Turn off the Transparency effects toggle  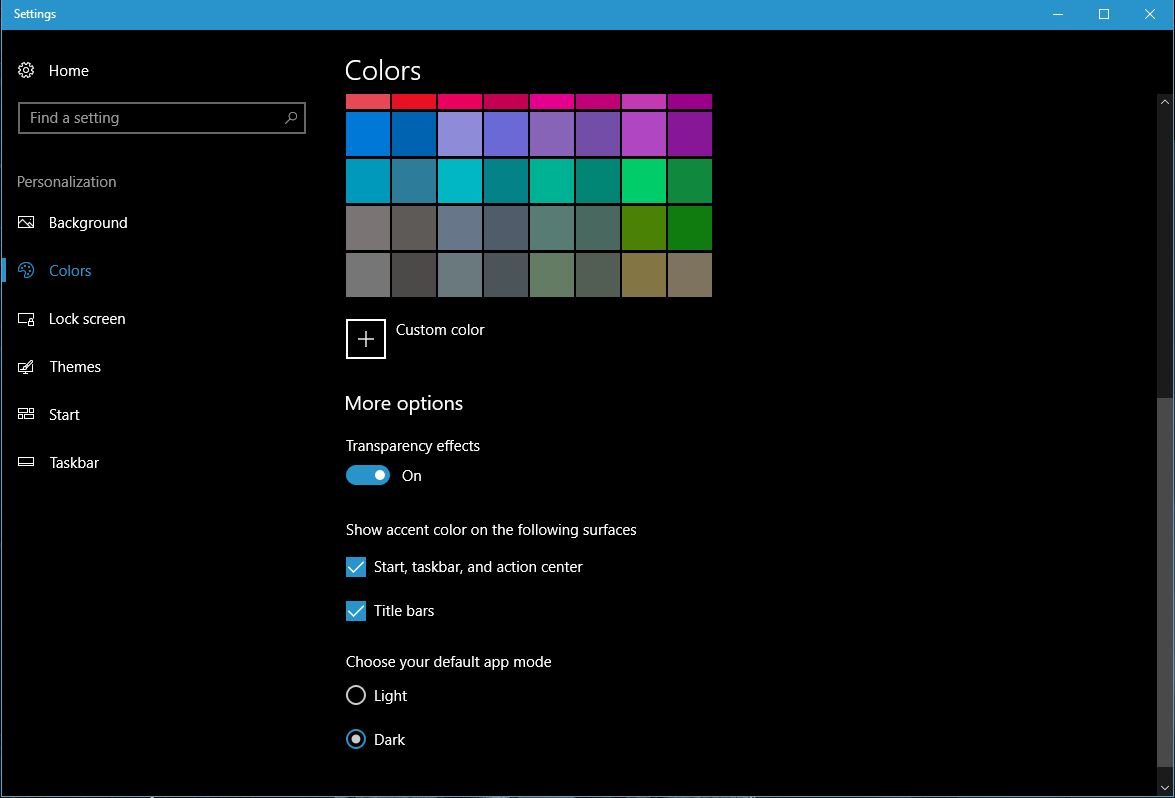[368, 476]
